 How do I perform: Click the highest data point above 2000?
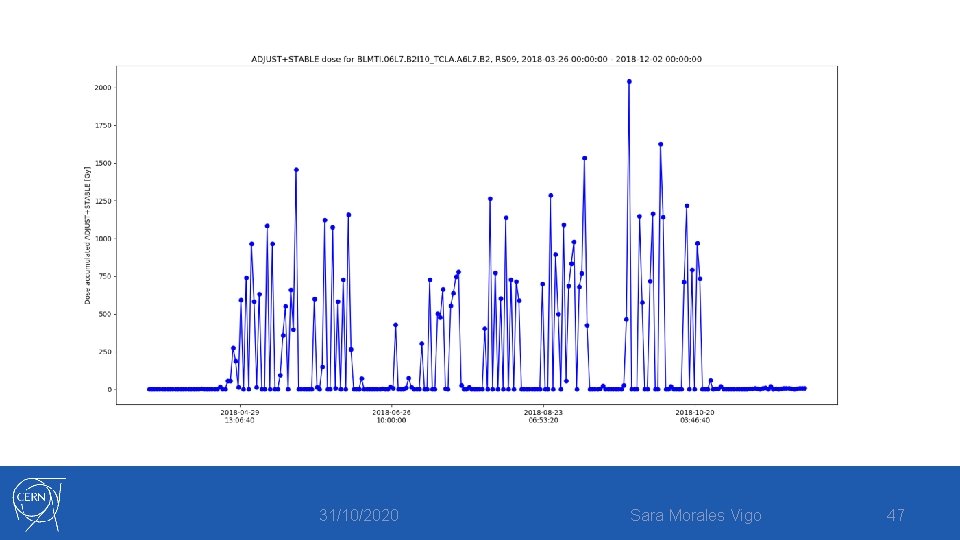pos(629,81)
